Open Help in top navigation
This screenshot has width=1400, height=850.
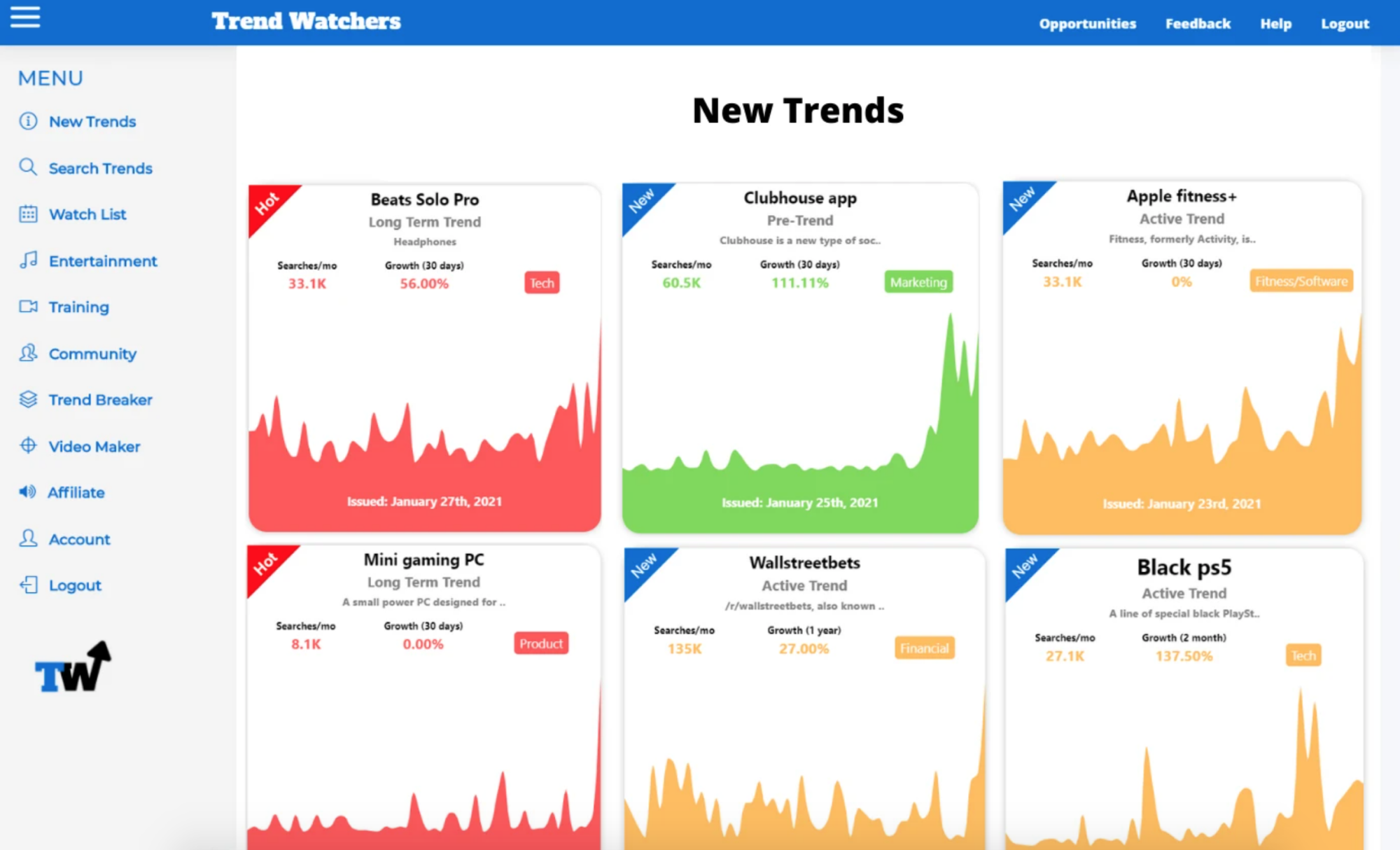(x=1275, y=24)
